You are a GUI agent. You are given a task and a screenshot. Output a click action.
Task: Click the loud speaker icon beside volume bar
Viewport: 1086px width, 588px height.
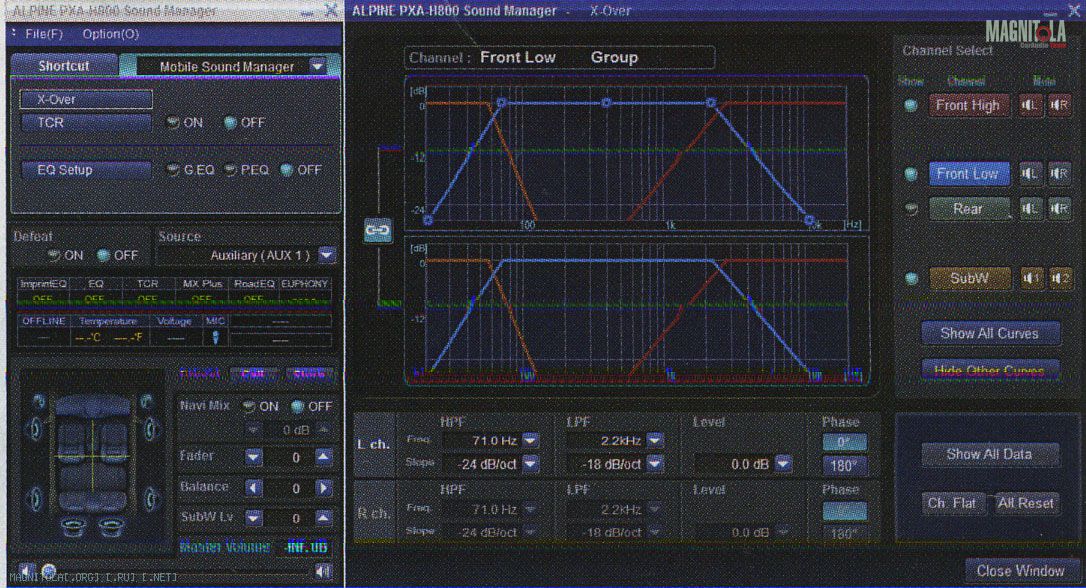323,571
